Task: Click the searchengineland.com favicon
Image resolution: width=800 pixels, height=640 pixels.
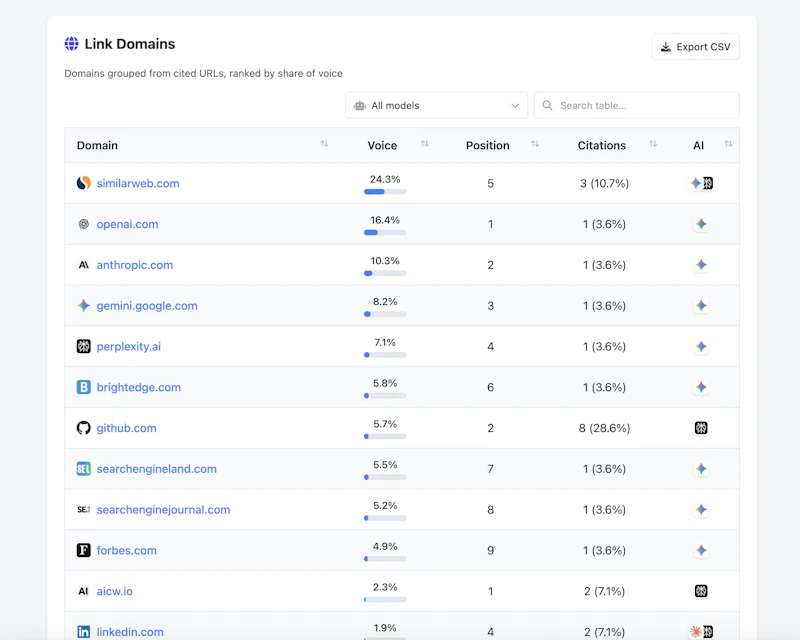Action: (84, 469)
